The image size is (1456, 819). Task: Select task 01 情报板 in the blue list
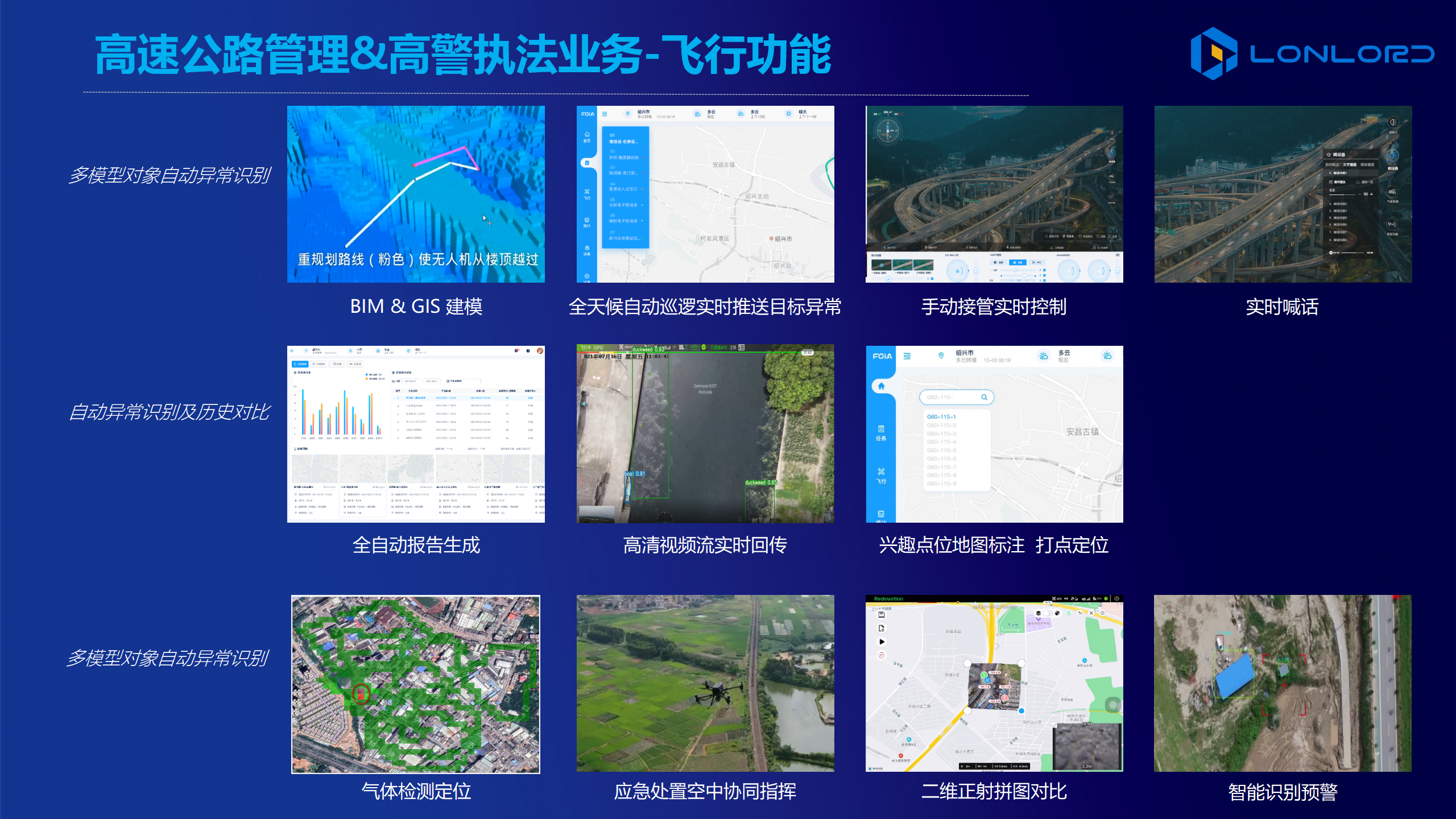(624, 139)
